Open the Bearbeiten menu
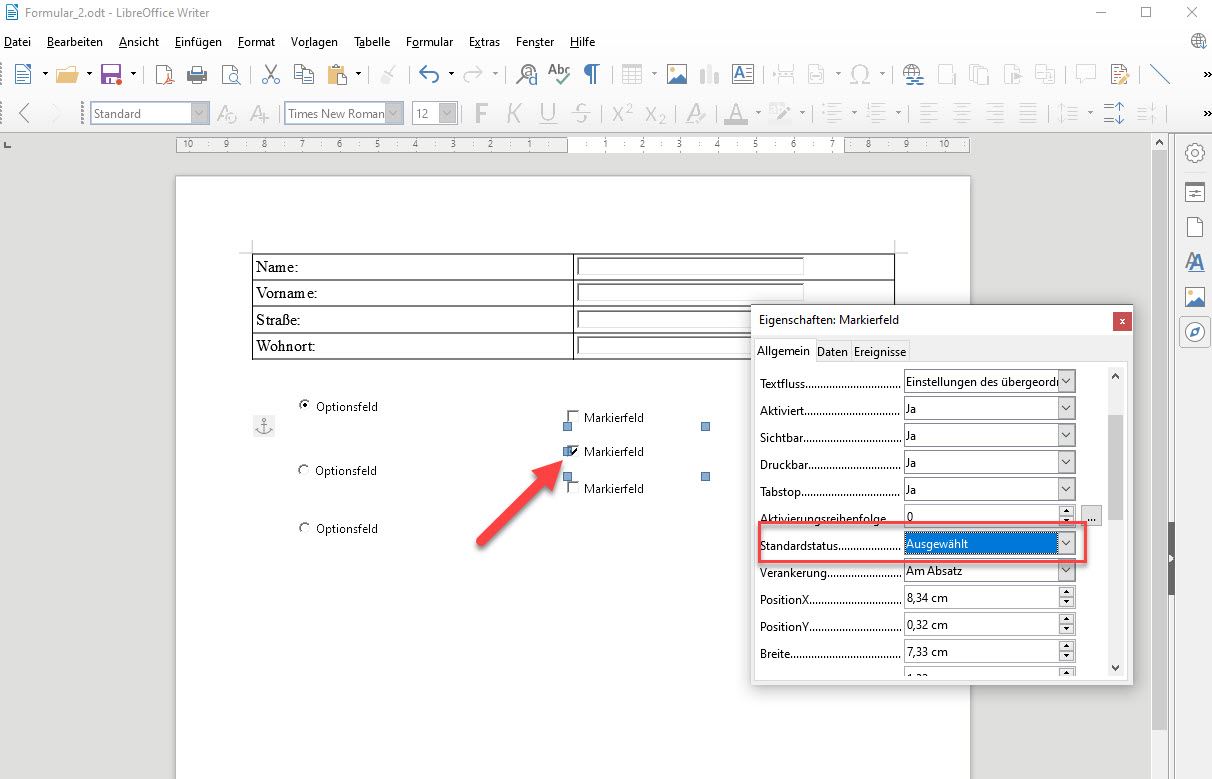This screenshot has width=1212, height=779. coord(75,42)
